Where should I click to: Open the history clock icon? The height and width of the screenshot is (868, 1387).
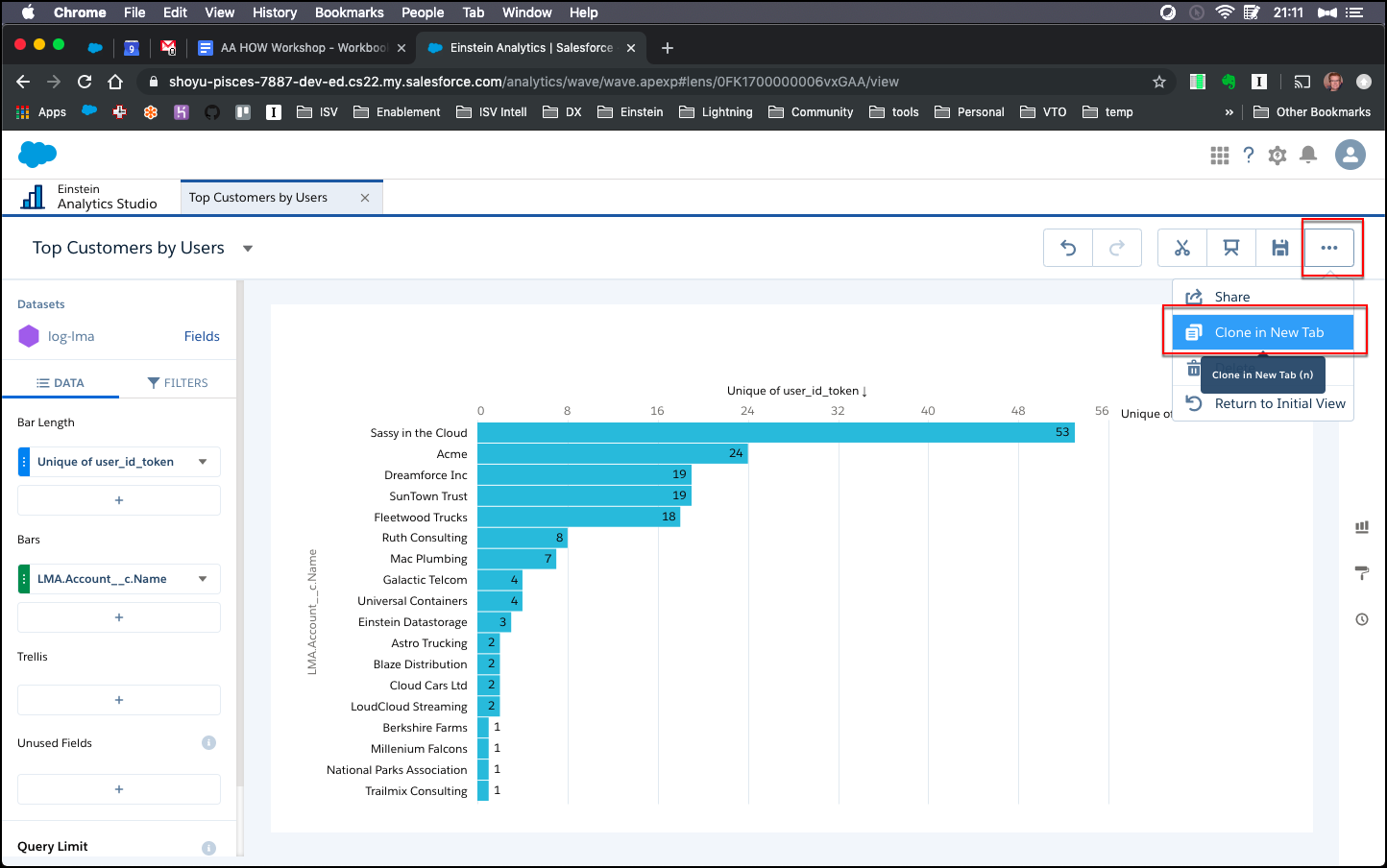pyautogui.click(x=1362, y=619)
